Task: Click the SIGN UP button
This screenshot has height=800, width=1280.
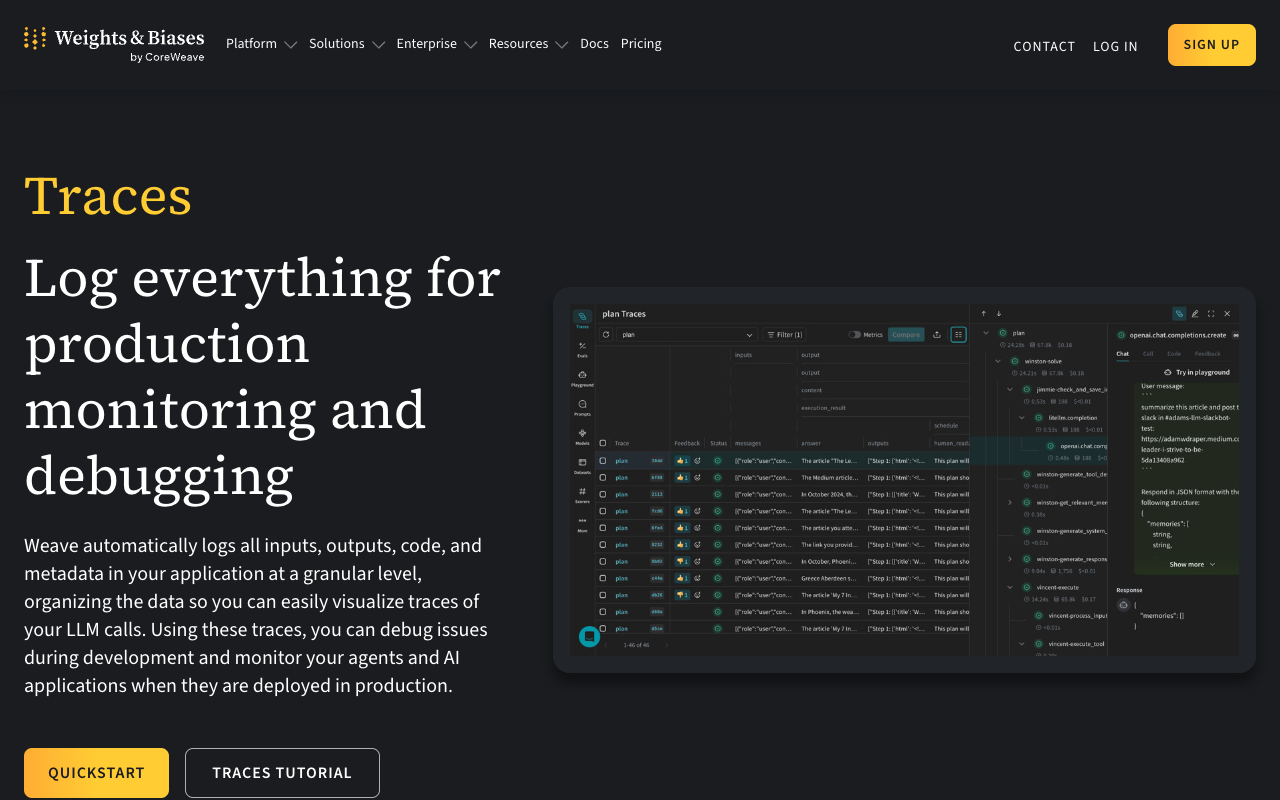Action: pos(1212,45)
